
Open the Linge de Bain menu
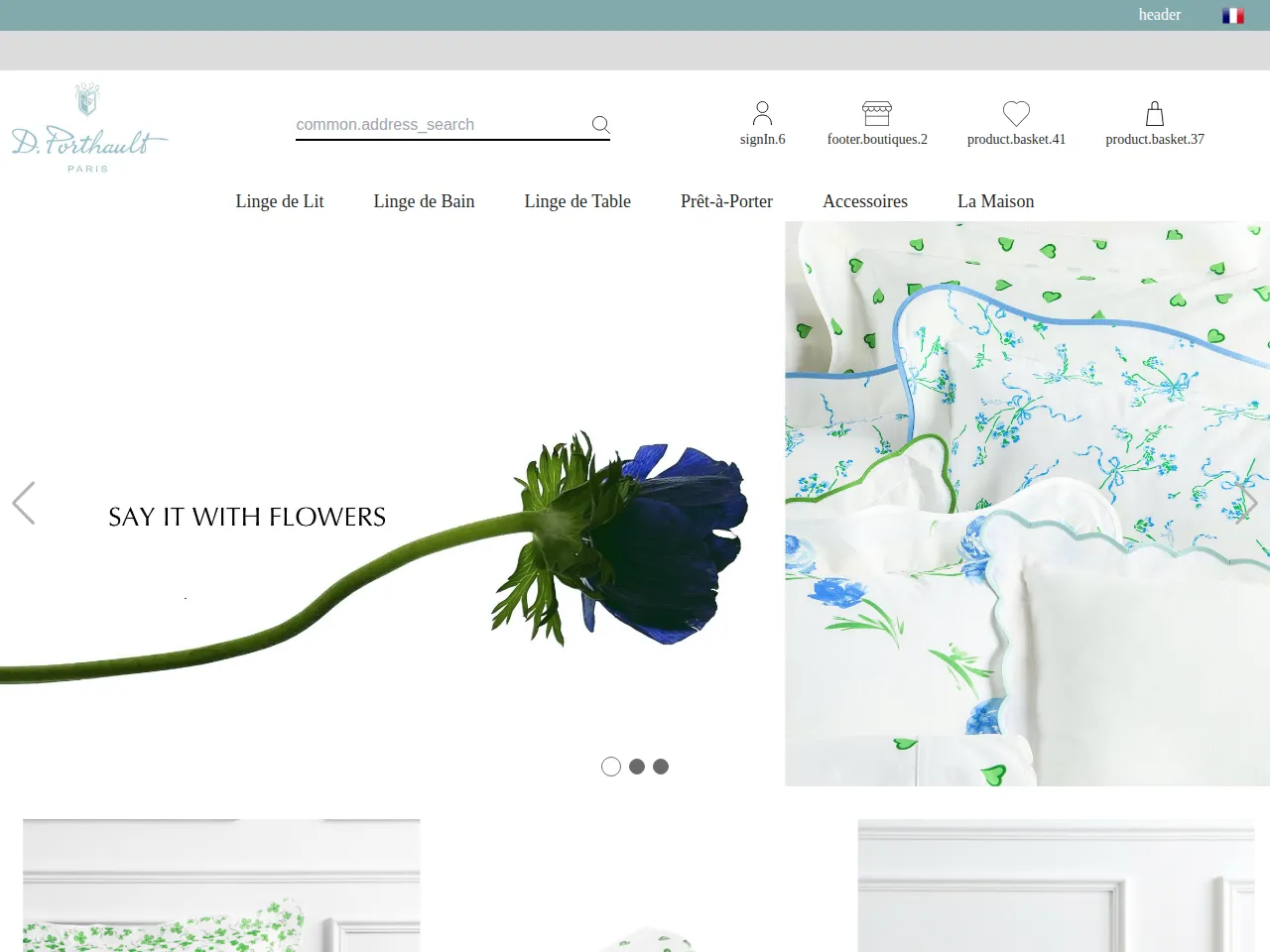tap(424, 201)
